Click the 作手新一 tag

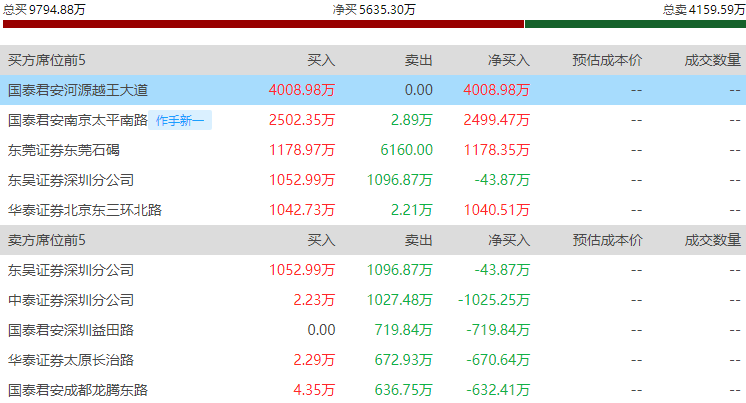[x=180, y=120]
